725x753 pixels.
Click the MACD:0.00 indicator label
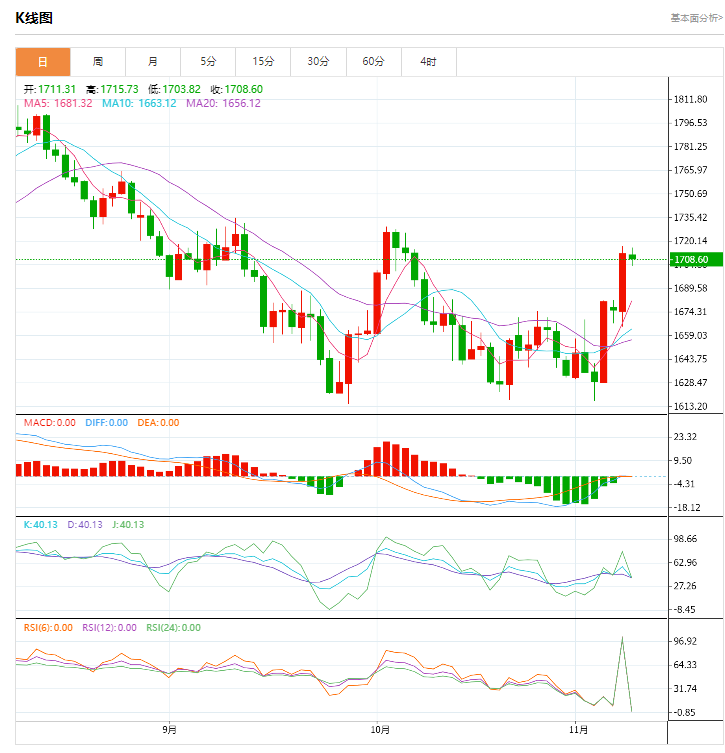(x=50, y=423)
